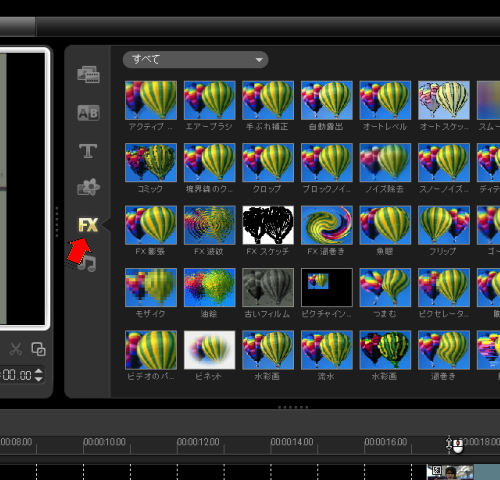Pick the フリップ flip filter thumbnail
This screenshot has width=500, height=480.
(444, 225)
